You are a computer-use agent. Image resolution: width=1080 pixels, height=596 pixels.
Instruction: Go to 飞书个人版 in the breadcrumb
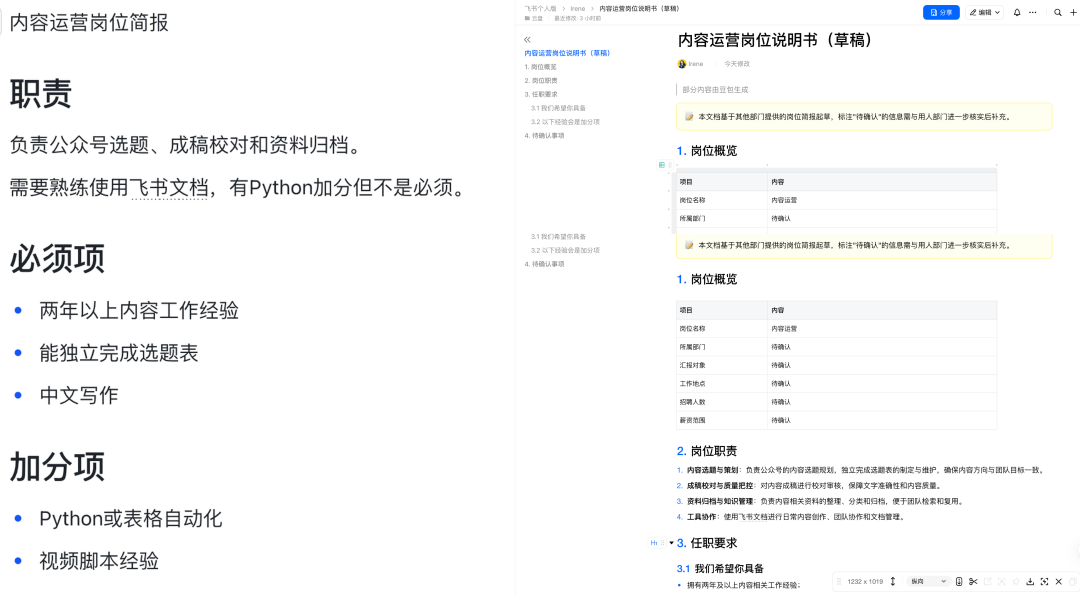pos(540,9)
